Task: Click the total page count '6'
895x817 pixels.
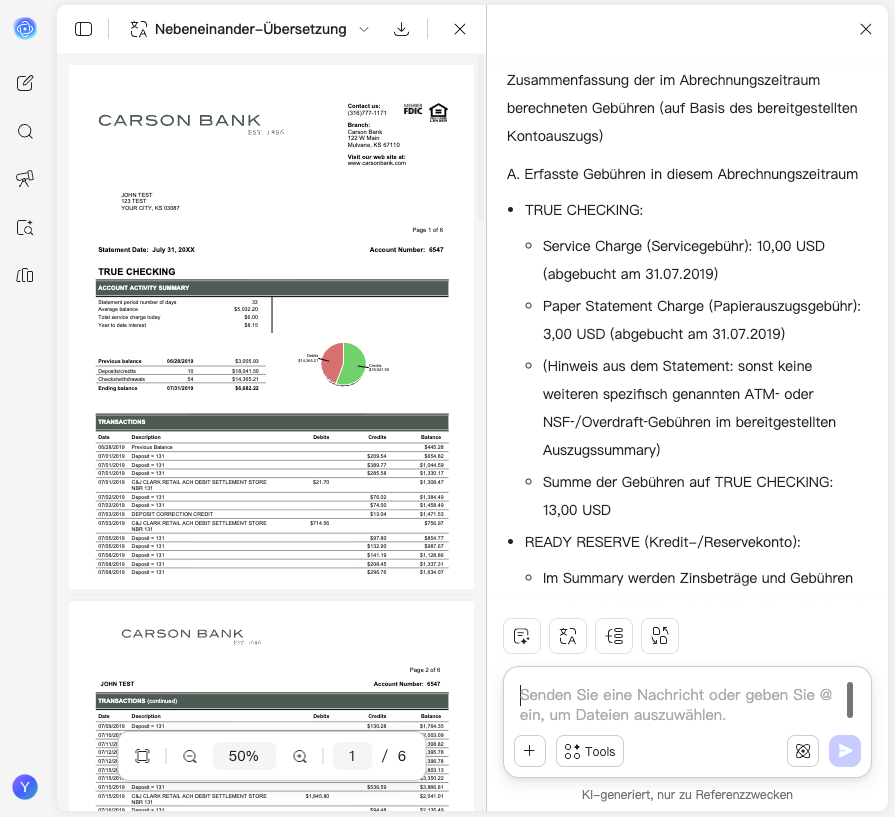Action: (x=402, y=756)
